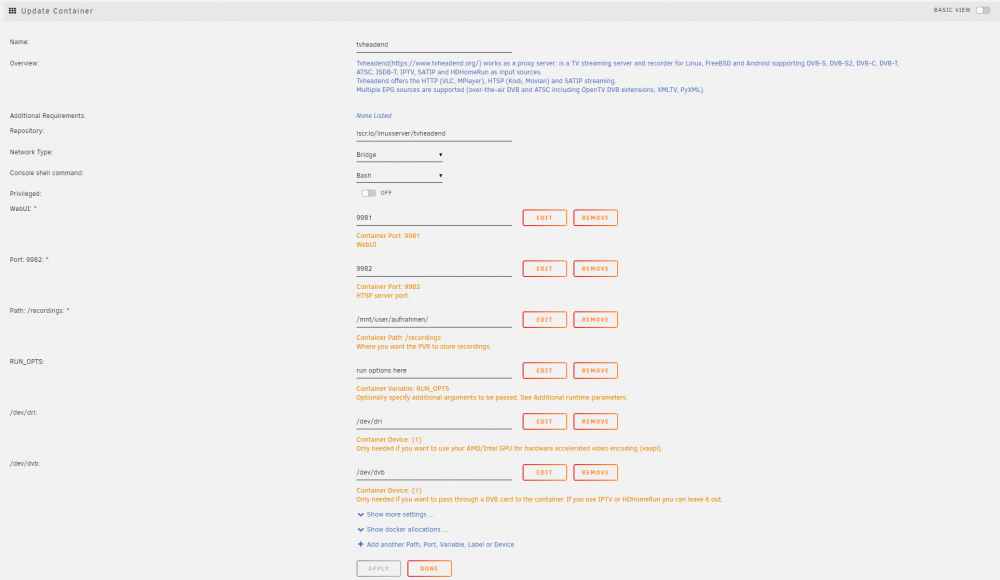Click 'None Listed' additional requirements text
The height and width of the screenshot is (580, 1000).
[374, 115]
